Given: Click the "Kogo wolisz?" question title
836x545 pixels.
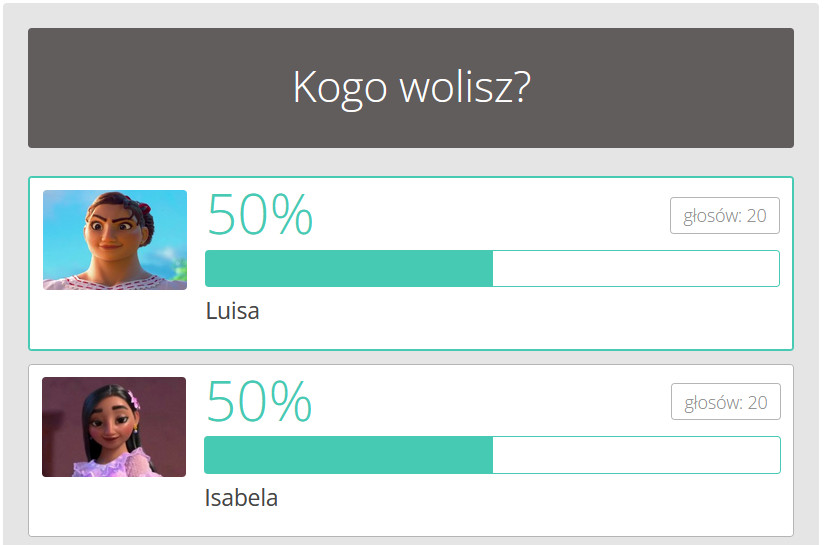Looking at the screenshot, I should 411,88.
